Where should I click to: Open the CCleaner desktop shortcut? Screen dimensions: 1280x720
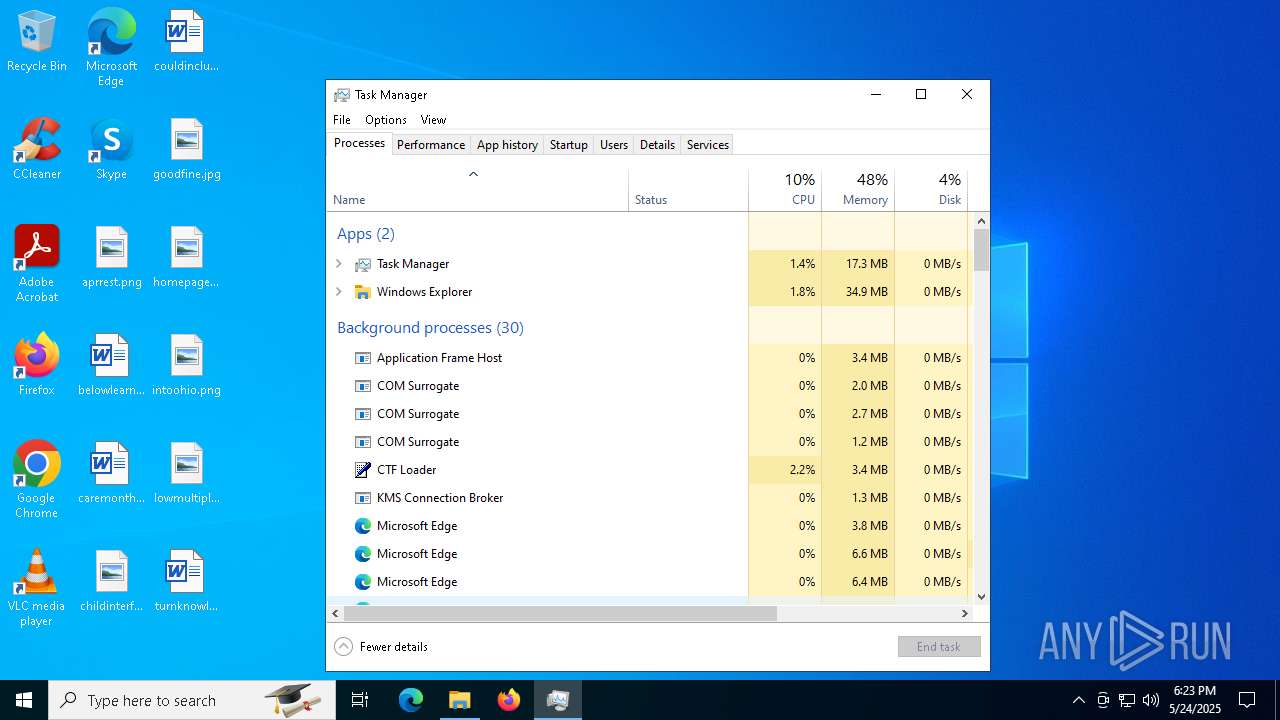pos(37,150)
